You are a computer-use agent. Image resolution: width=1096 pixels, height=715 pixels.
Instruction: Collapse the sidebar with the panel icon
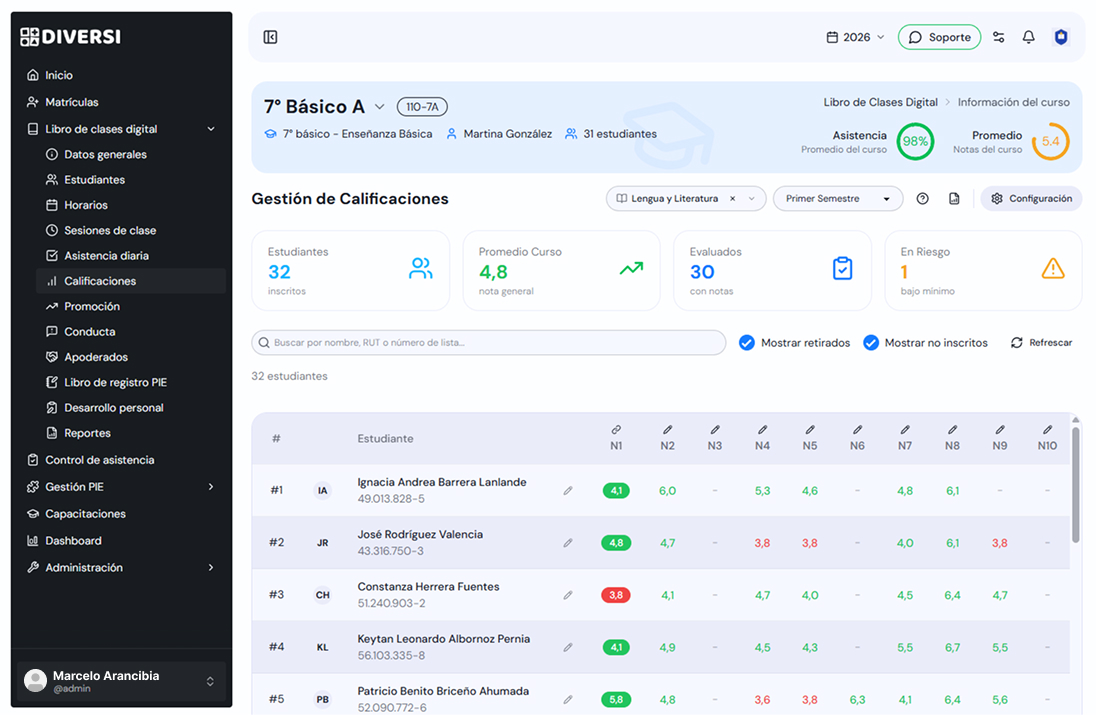pos(271,37)
